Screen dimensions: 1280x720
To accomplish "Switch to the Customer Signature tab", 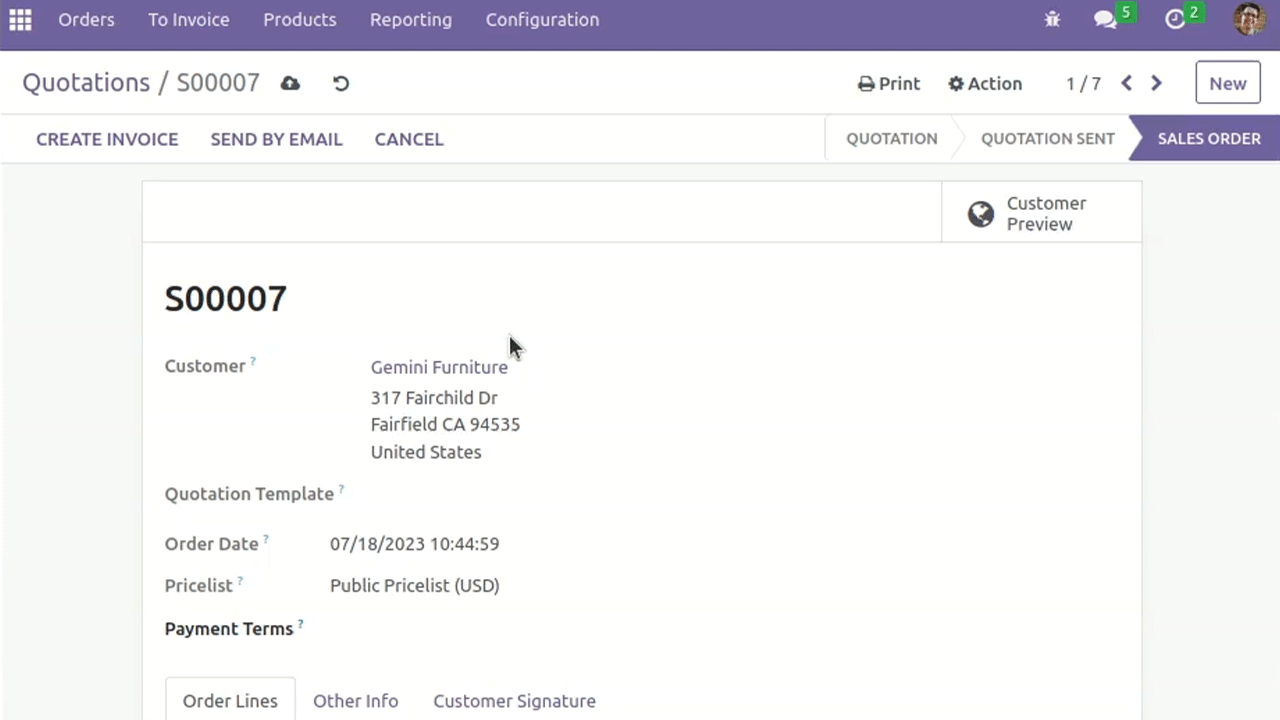I will tap(514, 701).
